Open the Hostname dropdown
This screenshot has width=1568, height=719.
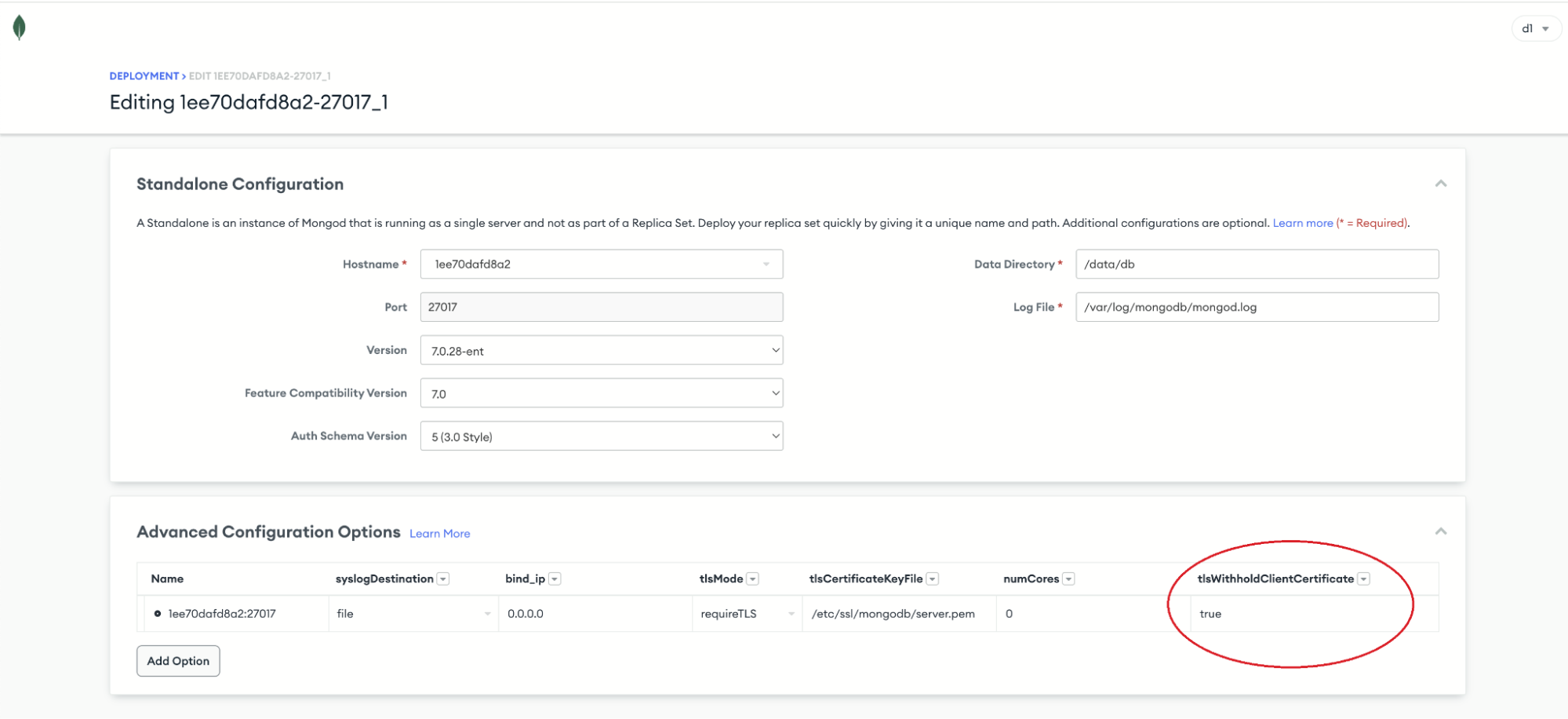(602, 265)
